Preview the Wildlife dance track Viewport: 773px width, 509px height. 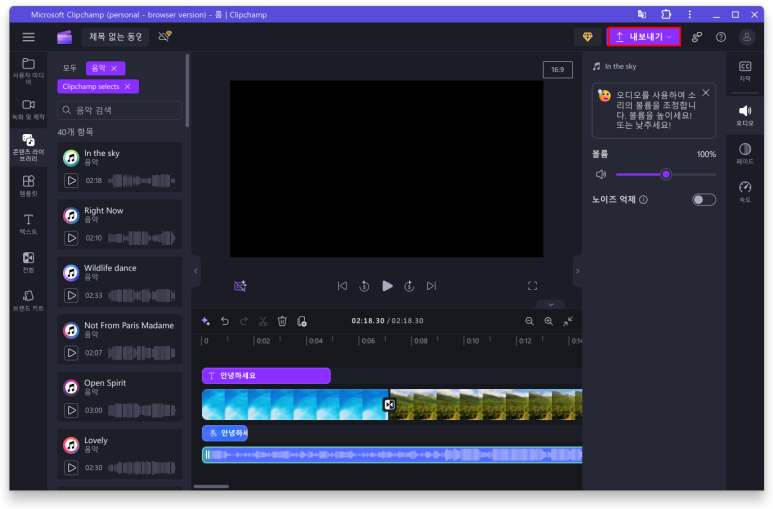pos(71,295)
